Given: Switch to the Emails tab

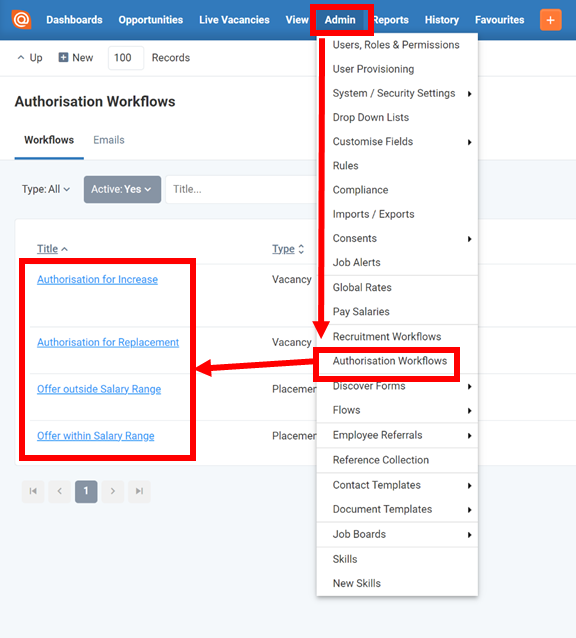Looking at the screenshot, I should [109, 140].
